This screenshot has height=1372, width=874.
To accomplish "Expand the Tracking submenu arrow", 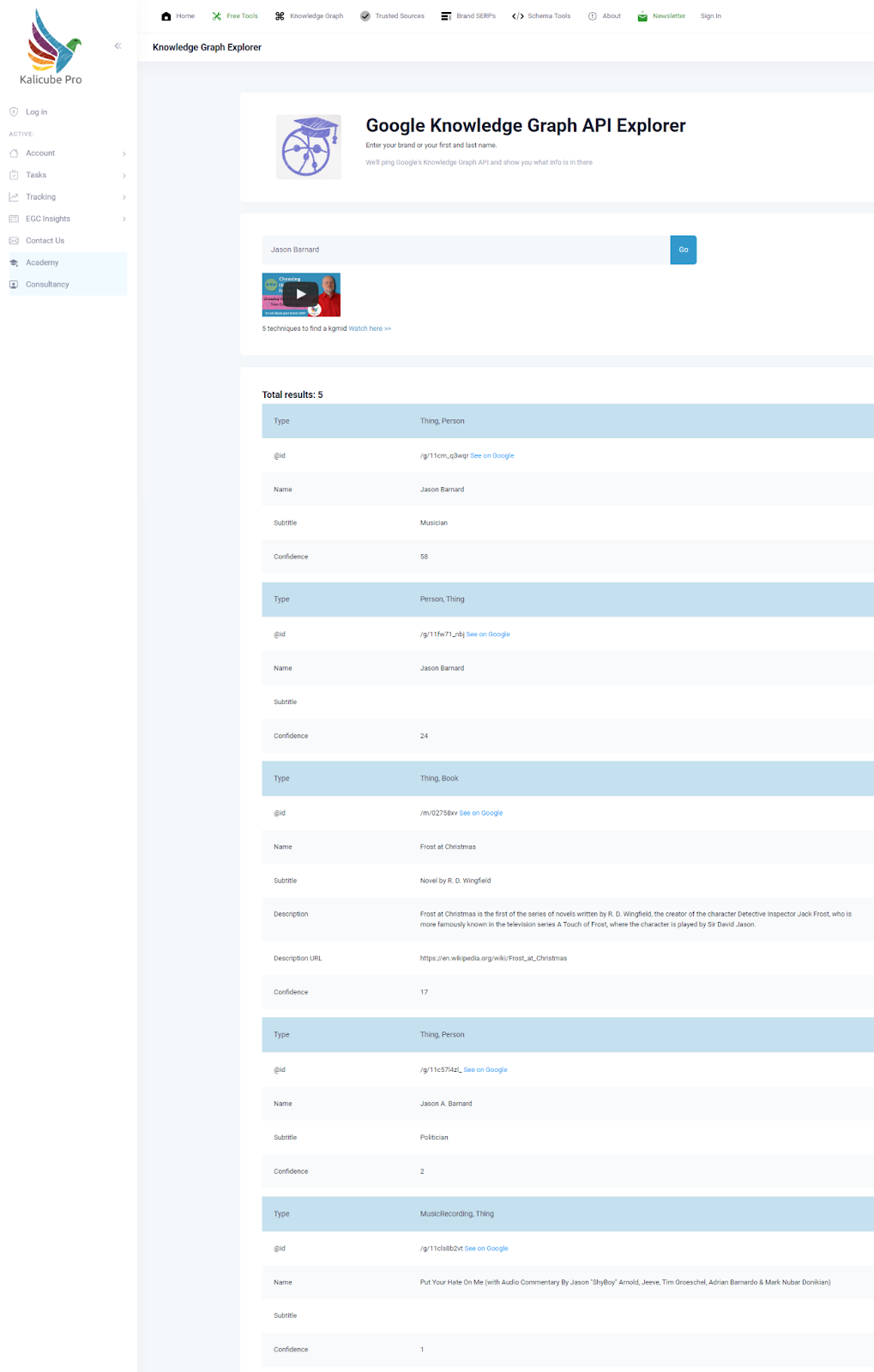I will click(124, 197).
